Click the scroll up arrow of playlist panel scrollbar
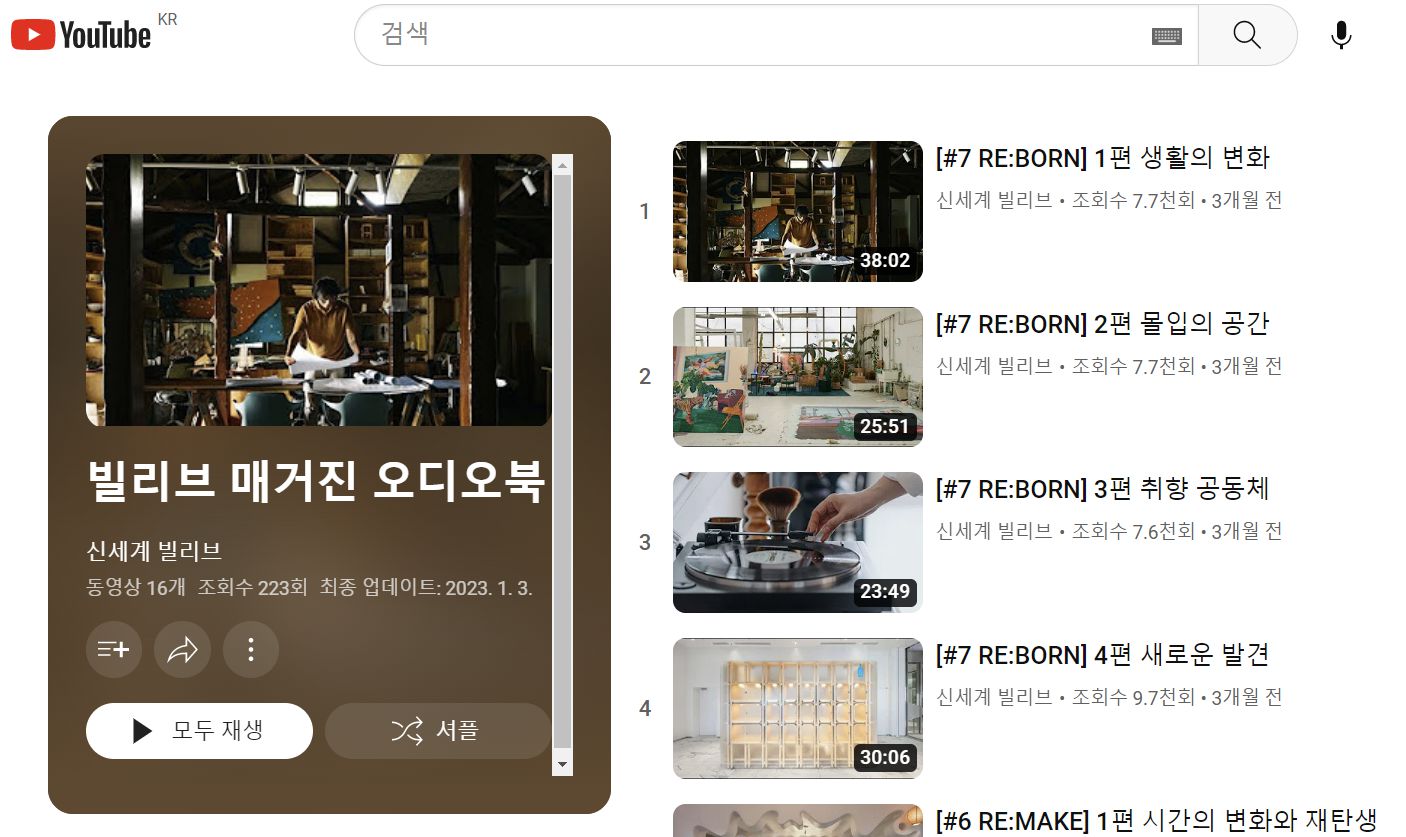The image size is (1406, 837). (562, 165)
